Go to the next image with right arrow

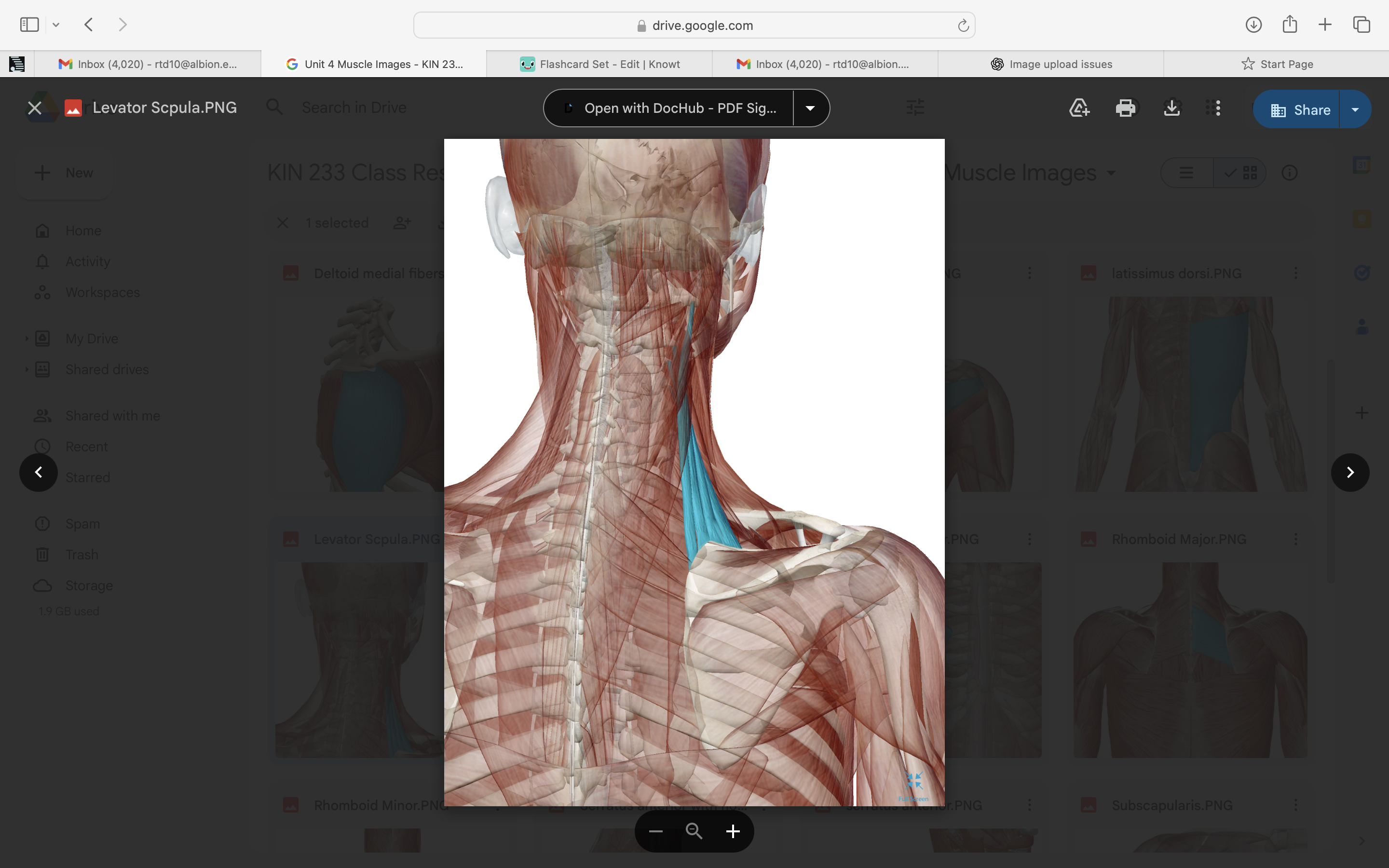click(1350, 472)
